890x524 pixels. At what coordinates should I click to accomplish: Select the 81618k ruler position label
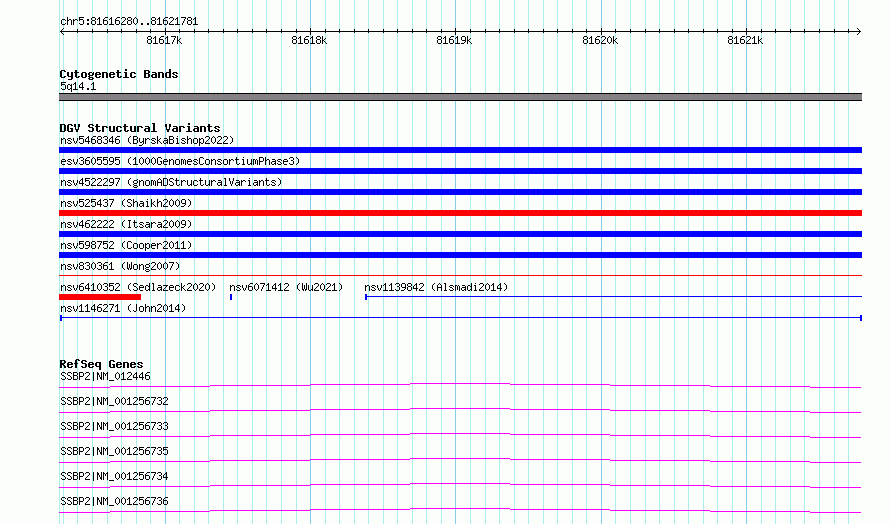(x=309, y=40)
